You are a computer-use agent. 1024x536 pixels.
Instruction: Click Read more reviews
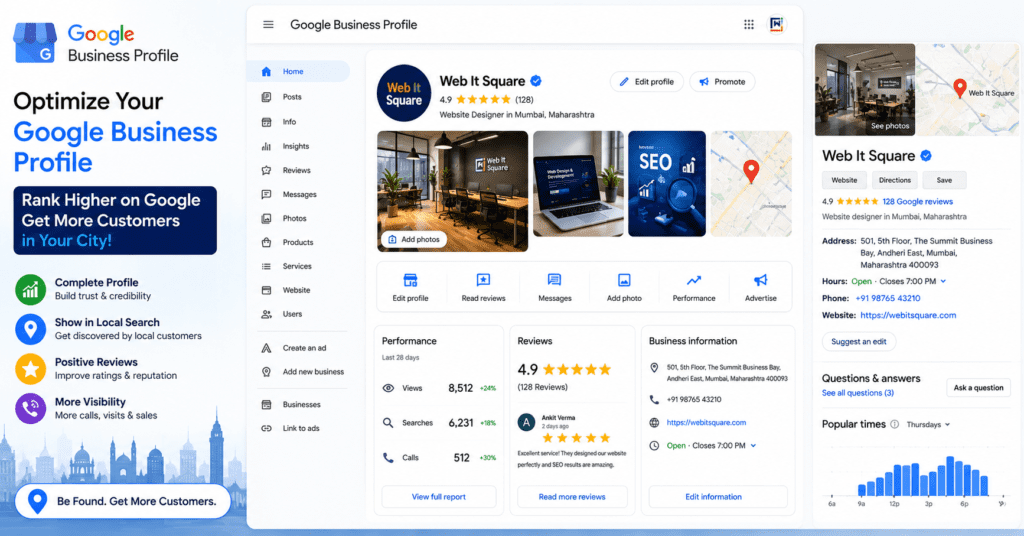tap(572, 497)
